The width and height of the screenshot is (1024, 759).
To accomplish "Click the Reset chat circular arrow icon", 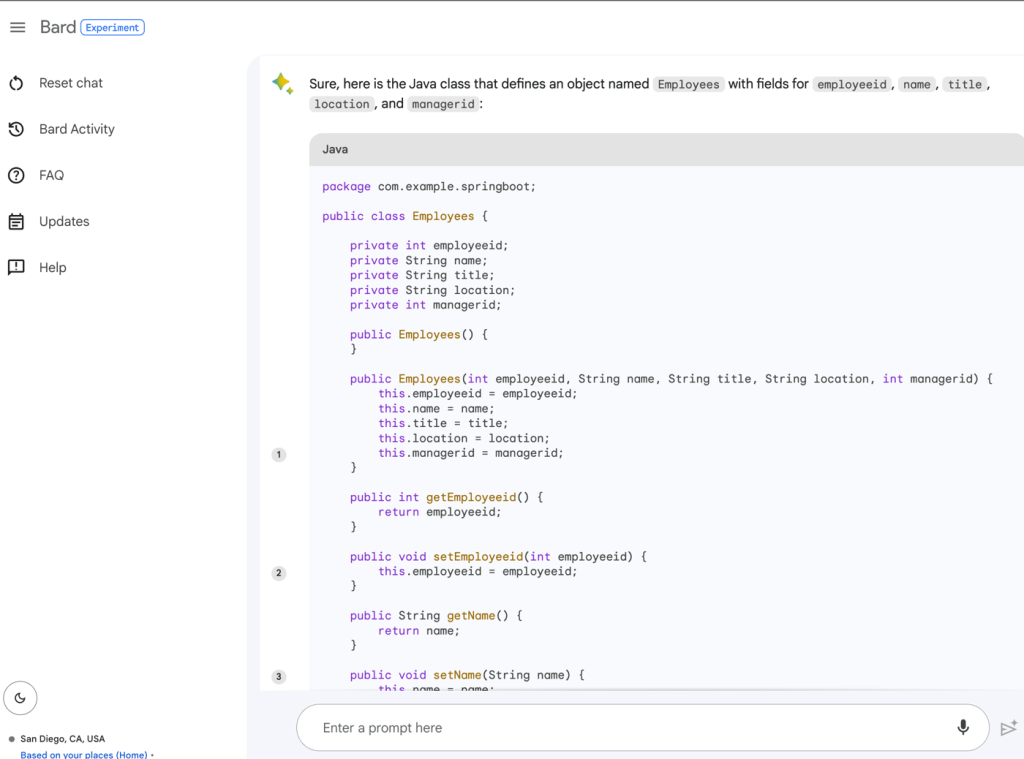I will pyautogui.click(x=16, y=83).
